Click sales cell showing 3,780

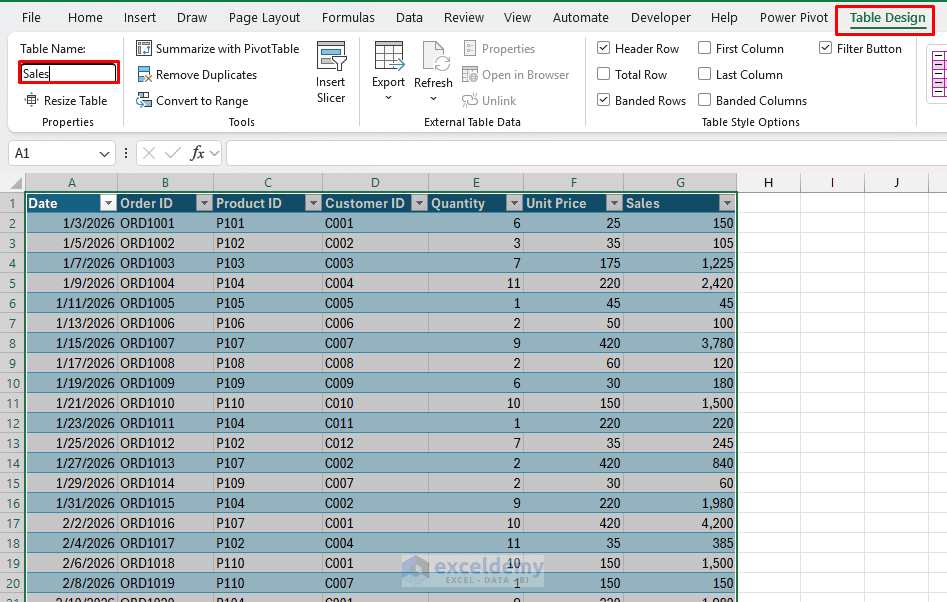tap(680, 343)
